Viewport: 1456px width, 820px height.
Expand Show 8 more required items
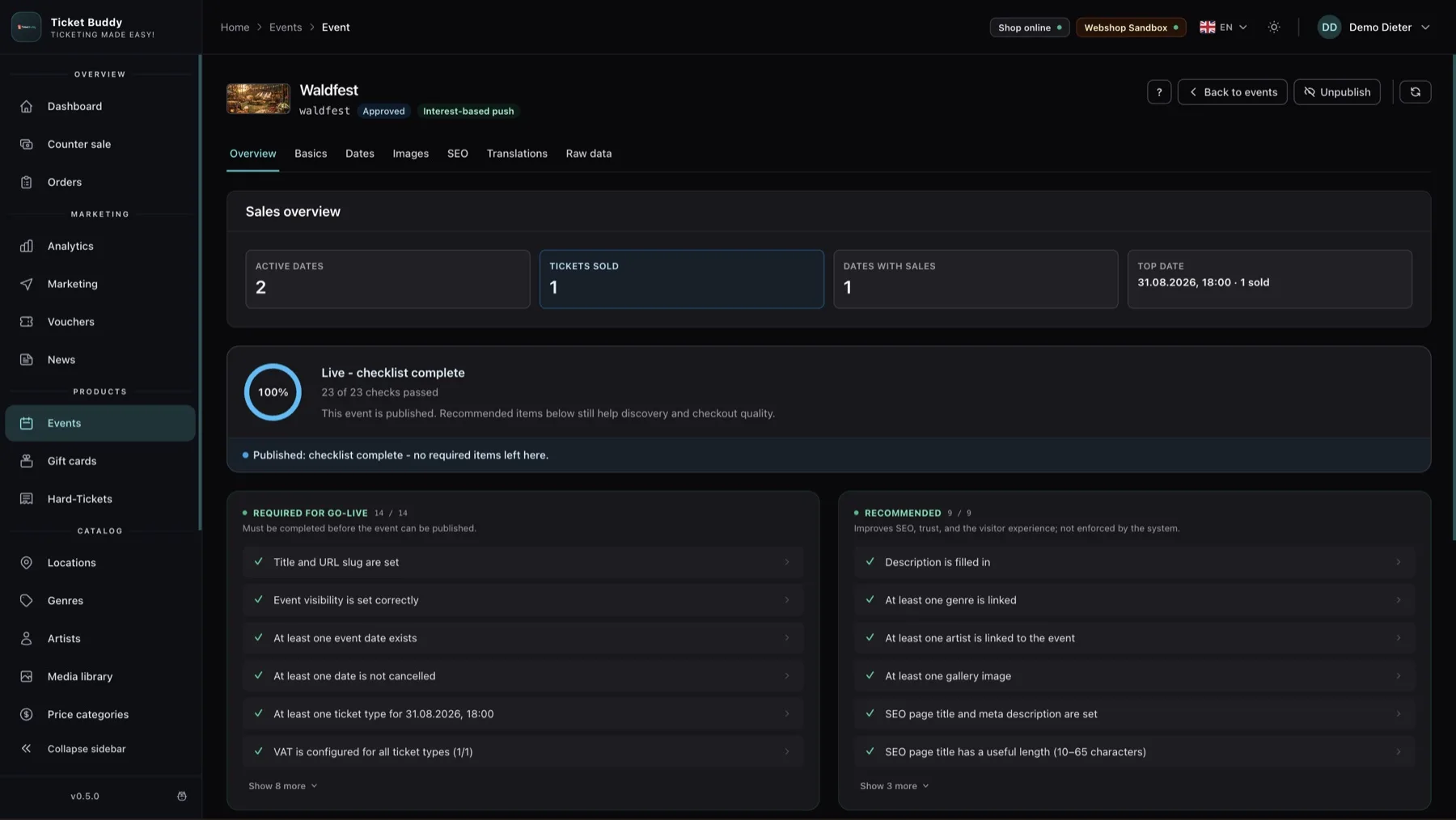[x=282, y=786]
